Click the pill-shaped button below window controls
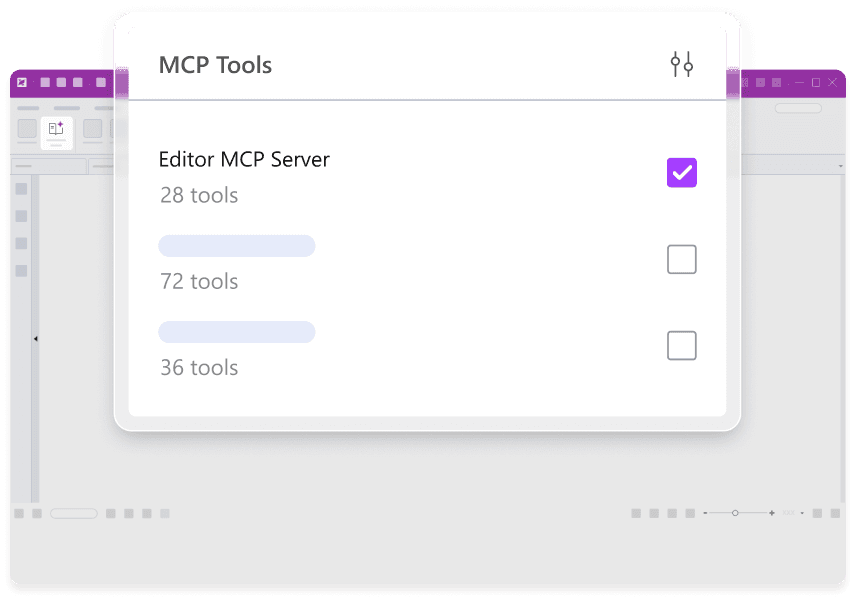 coord(798,108)
